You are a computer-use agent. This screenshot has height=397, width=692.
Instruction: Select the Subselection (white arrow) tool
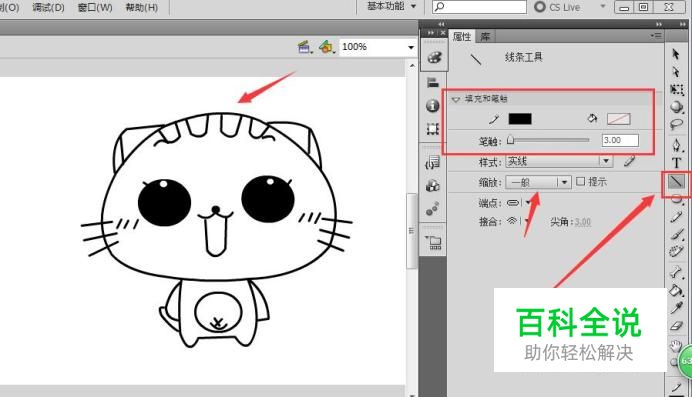[x=676, y=71]
